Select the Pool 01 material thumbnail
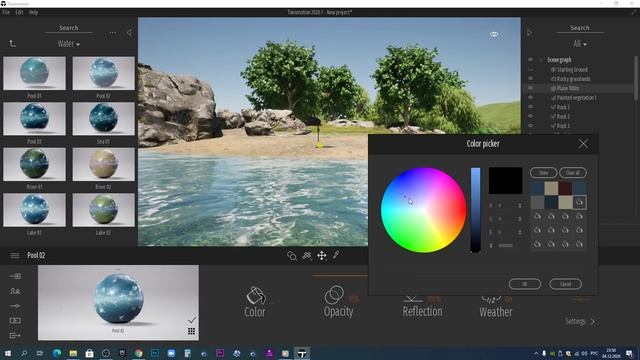The image size is (640, 360). point(34,73)
